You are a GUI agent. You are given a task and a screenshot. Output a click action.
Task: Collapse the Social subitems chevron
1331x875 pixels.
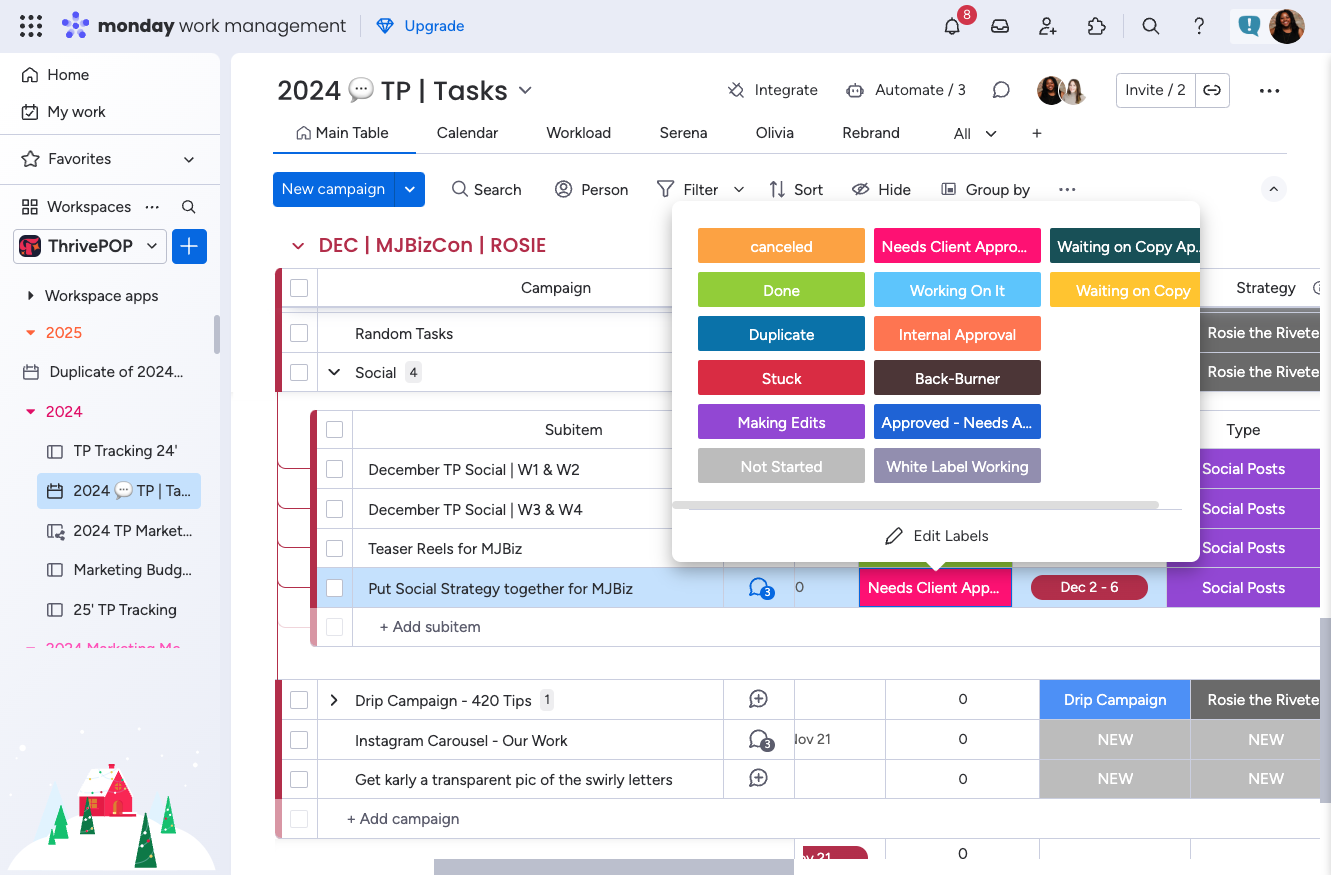[334, 372]
